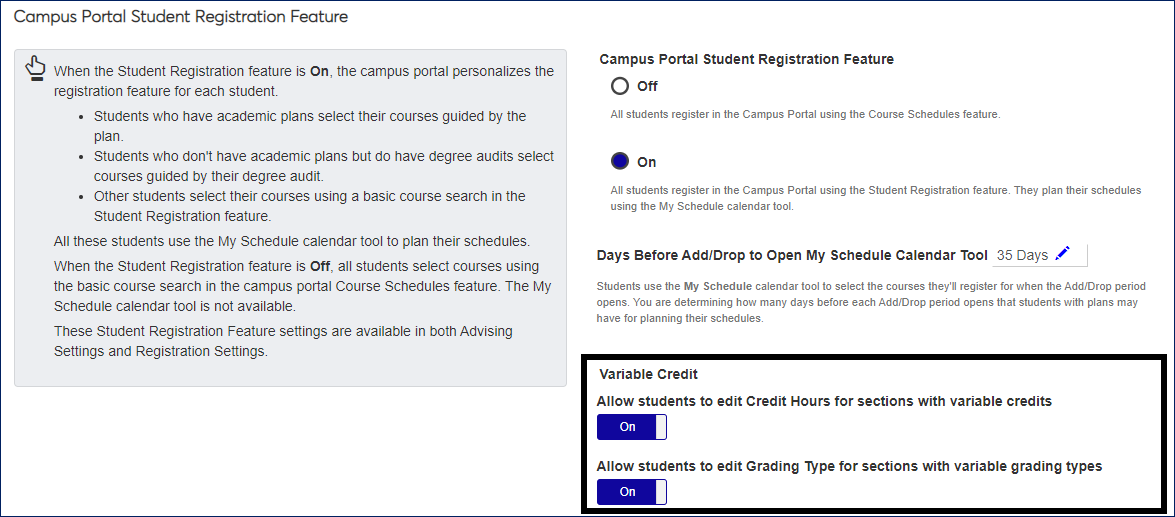Screen dimensions: 1175x517
Task: Click the bullet about students with academic plans
Action: (309, 125)
